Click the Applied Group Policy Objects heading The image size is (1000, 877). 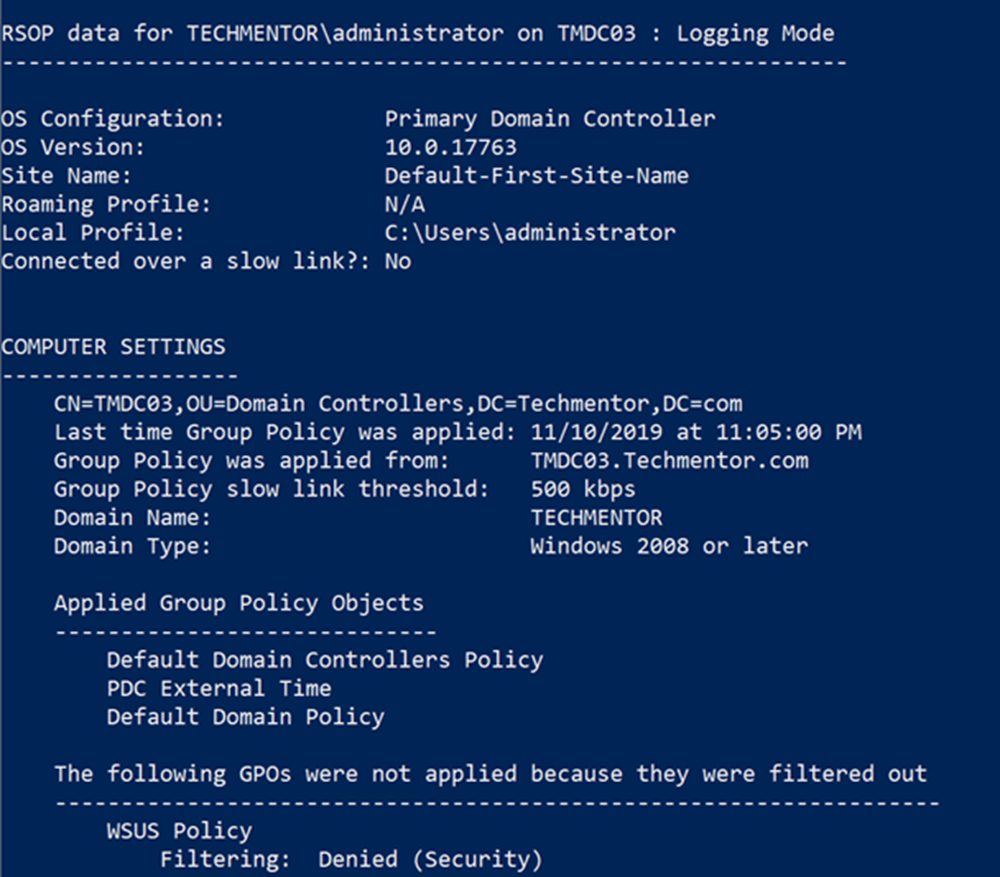[x=238, y=603]
